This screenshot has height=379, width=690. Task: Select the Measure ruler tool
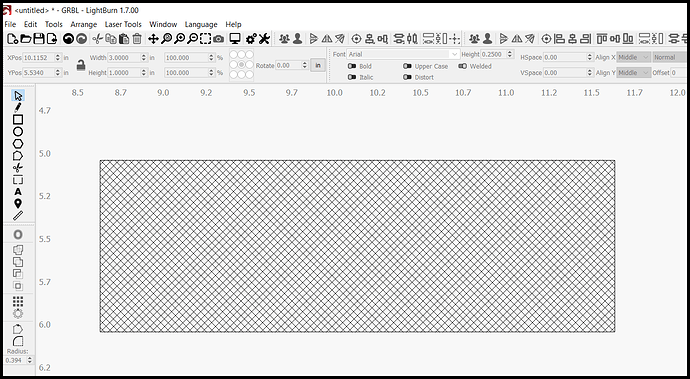point(18,216)
